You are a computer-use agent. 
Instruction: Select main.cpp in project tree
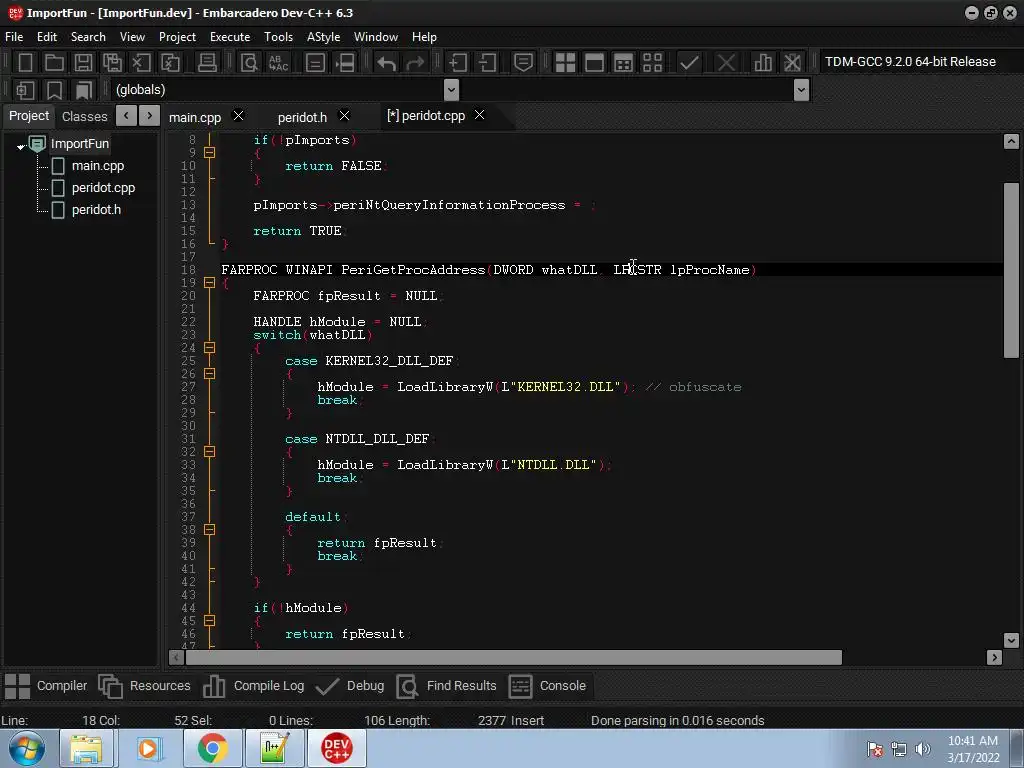[x=97, y=166]
